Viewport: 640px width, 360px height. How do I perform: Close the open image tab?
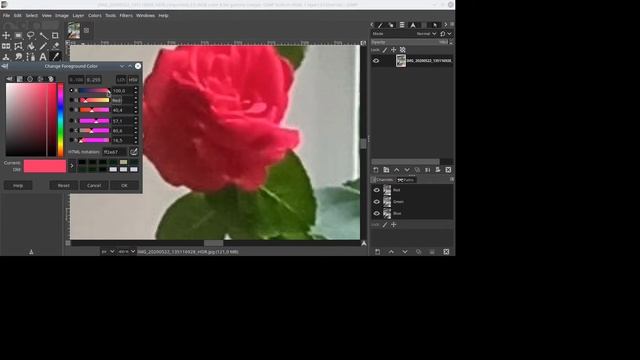(86, 30)
